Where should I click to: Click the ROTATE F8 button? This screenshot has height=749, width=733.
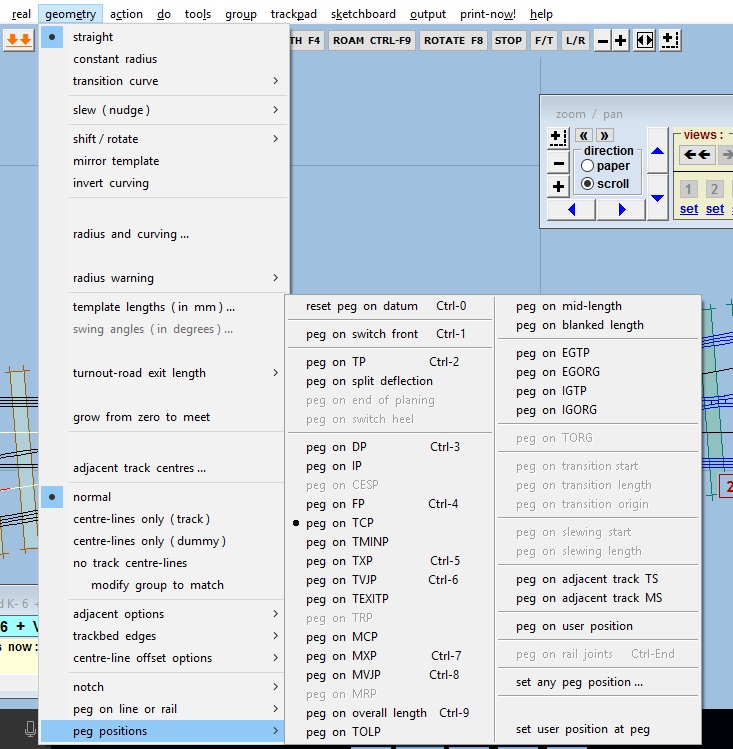452,40
